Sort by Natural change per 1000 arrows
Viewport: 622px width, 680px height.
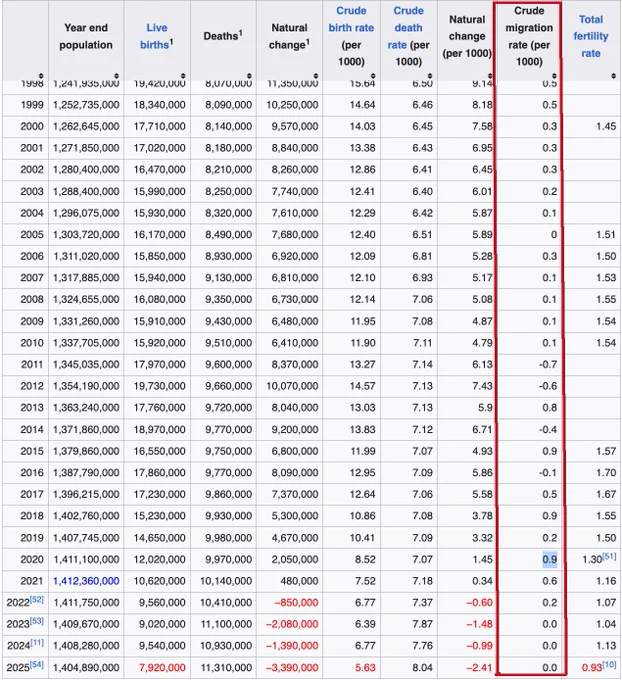[x=490, y=76]
